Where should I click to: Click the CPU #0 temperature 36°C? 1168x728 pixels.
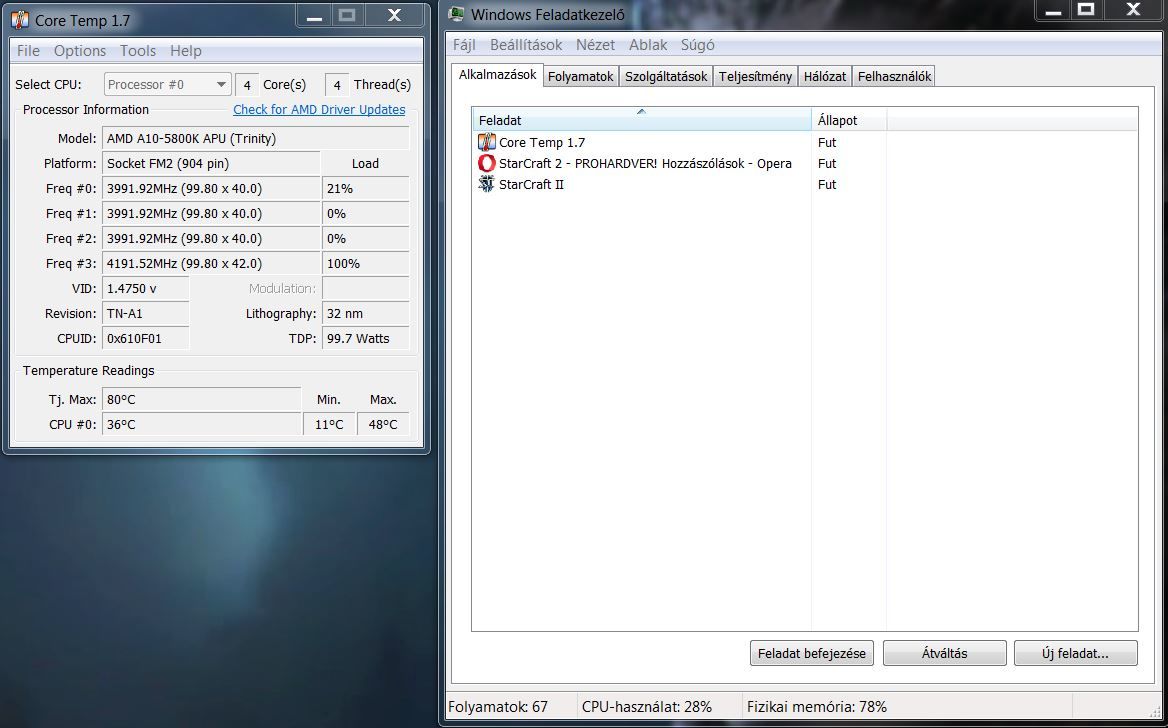click(201, 424)
